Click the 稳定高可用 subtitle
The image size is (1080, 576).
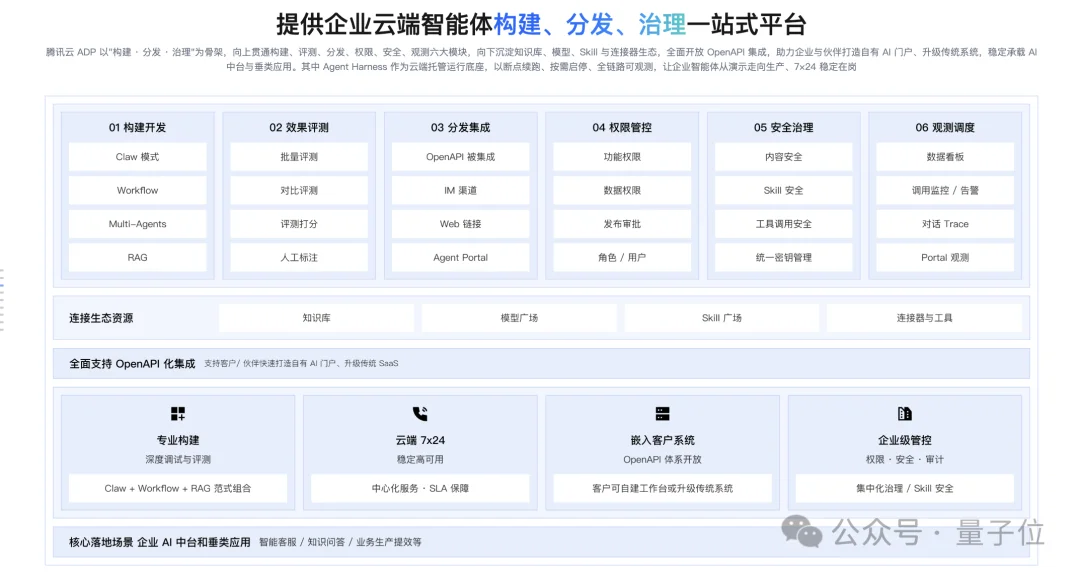420,460
